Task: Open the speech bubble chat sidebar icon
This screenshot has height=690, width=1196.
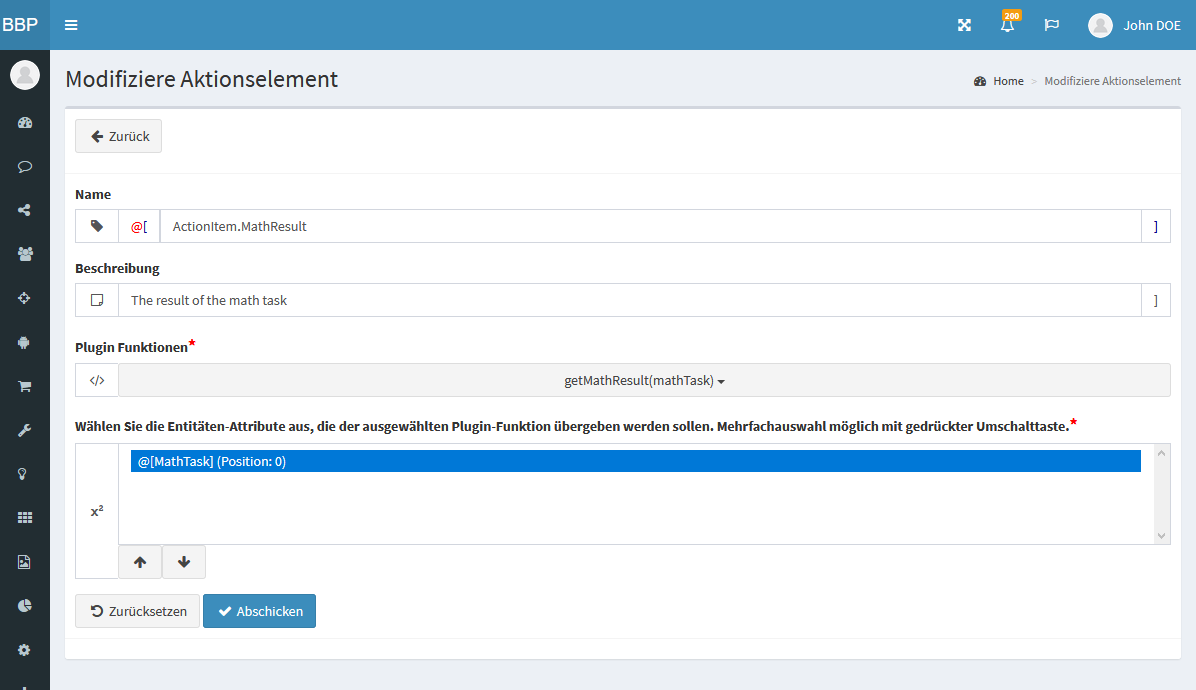Action: [25, 167]
